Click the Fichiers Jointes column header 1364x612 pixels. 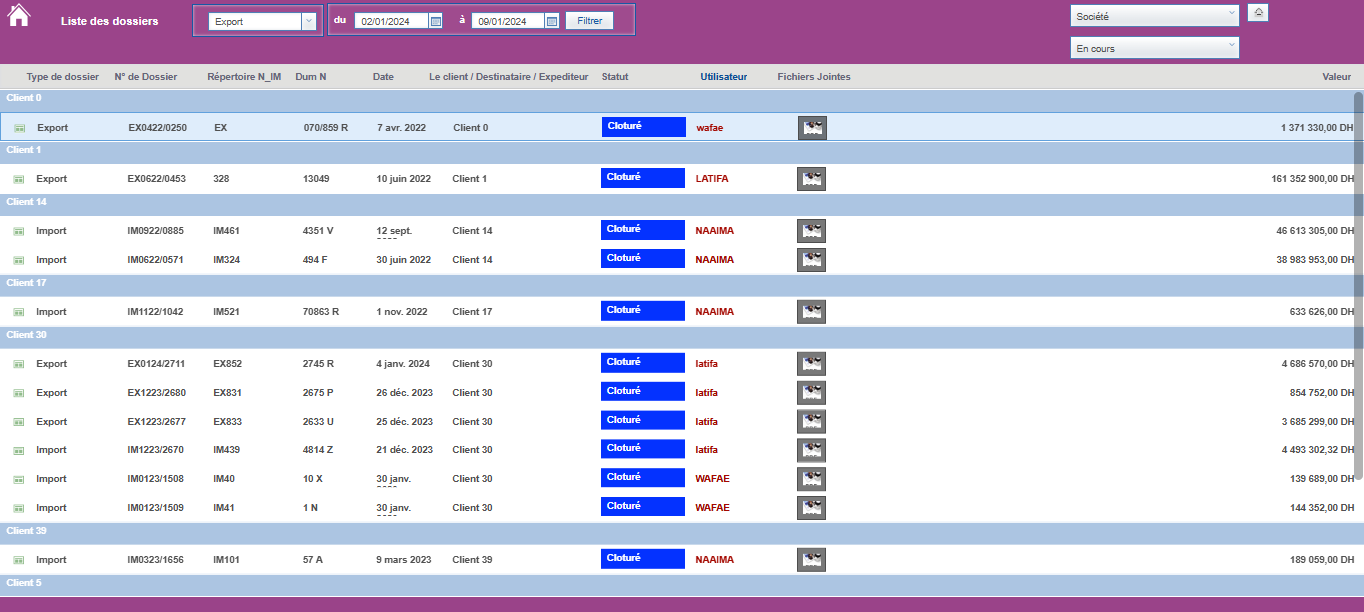[x=814, y=77]
